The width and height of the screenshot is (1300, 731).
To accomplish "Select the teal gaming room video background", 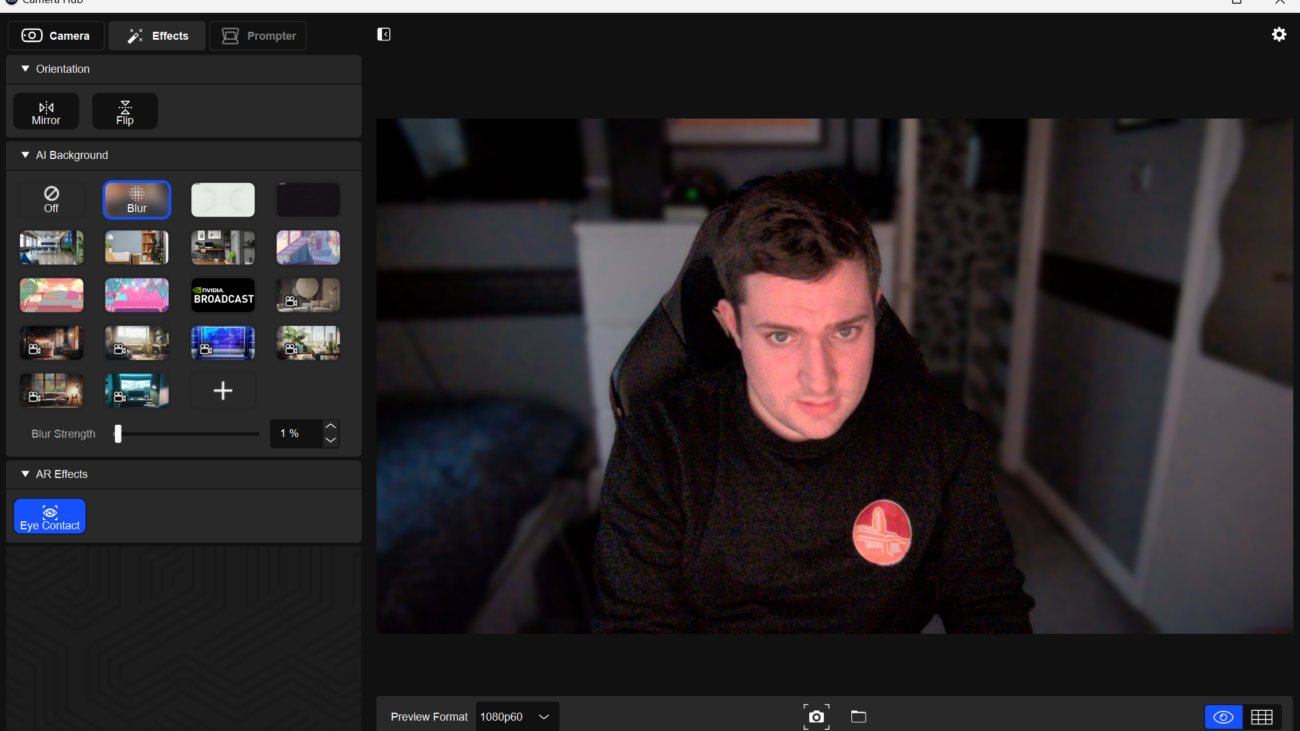I will (x=137, y=391).
